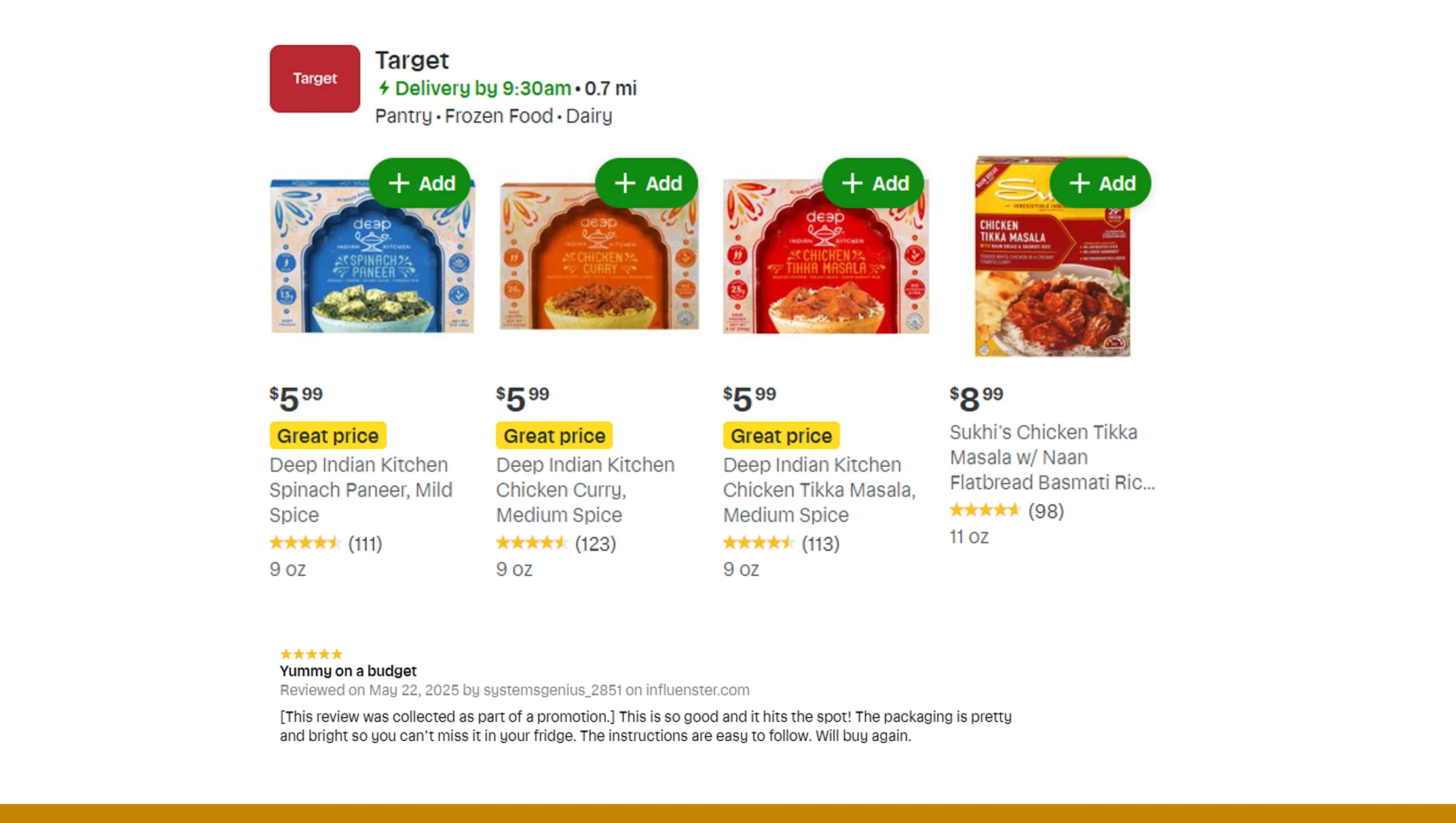Viewport: 1456px width, 823px height.
Task: Add Spinach Paneer to cart
Action: click(x=420, y=183)
